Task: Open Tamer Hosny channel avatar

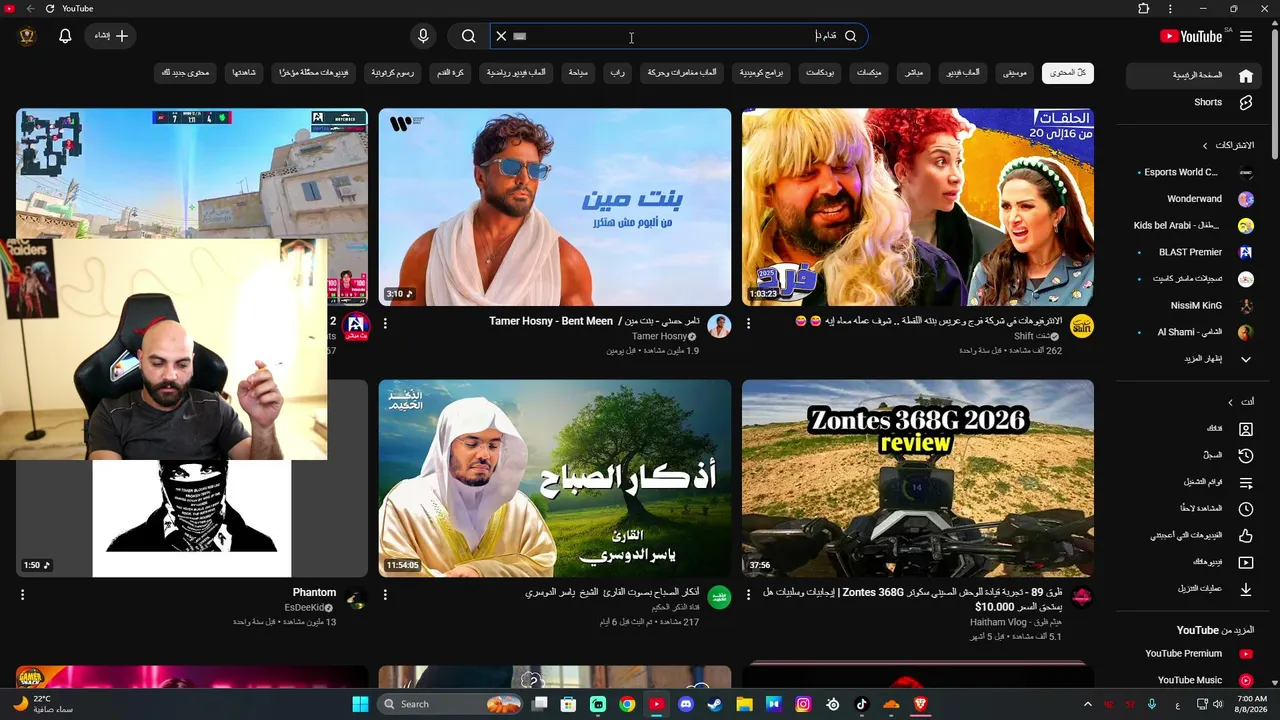Action: (x=719, y=326)
